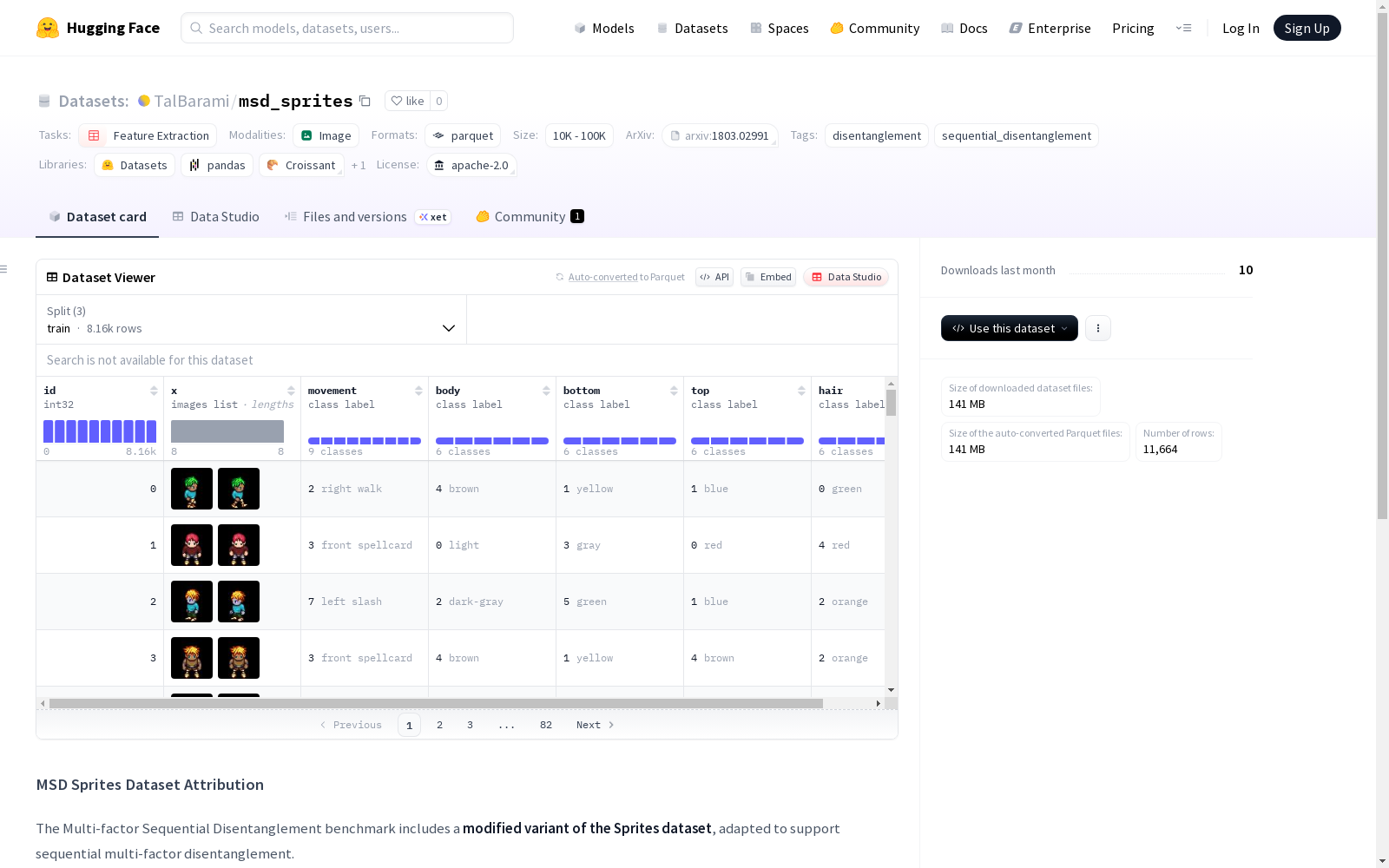Click the Dataset Viewer table icon
Screen dimensions: 1389x868
(x=52, y=277)
